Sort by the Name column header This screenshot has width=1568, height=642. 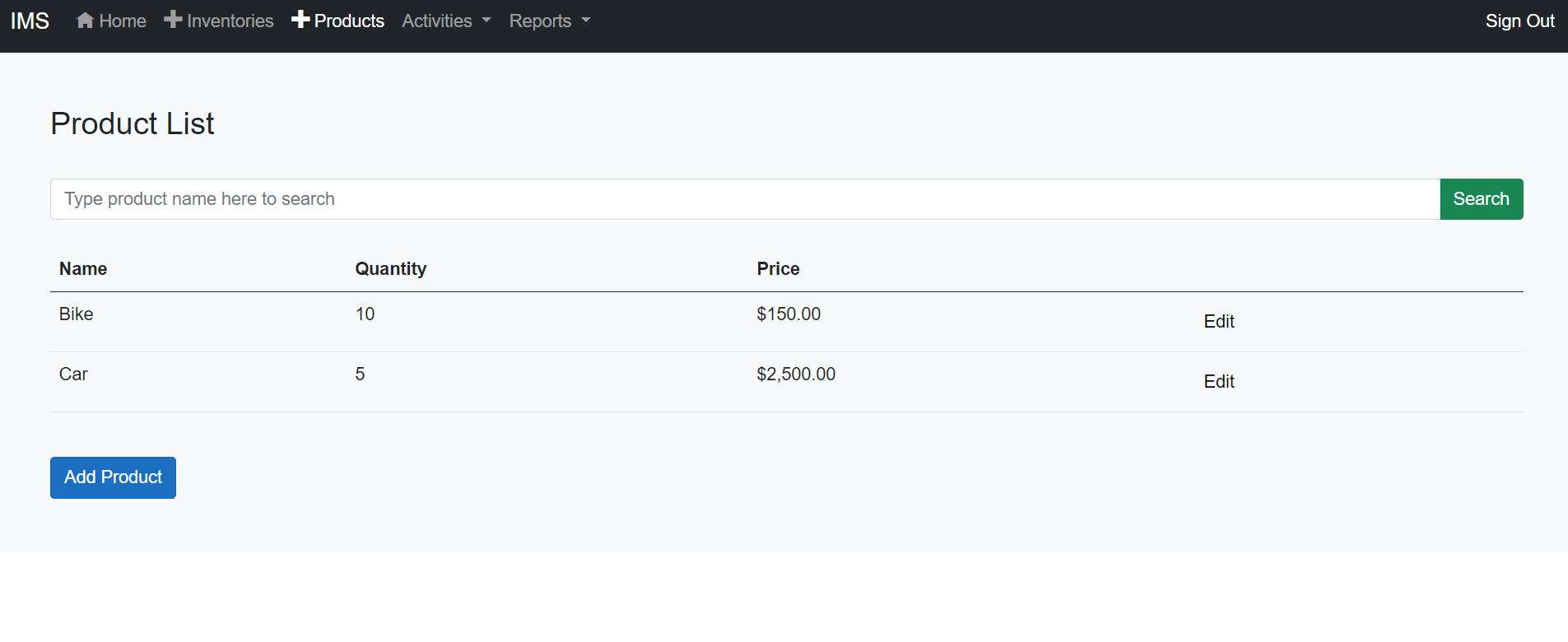[82, 268]
